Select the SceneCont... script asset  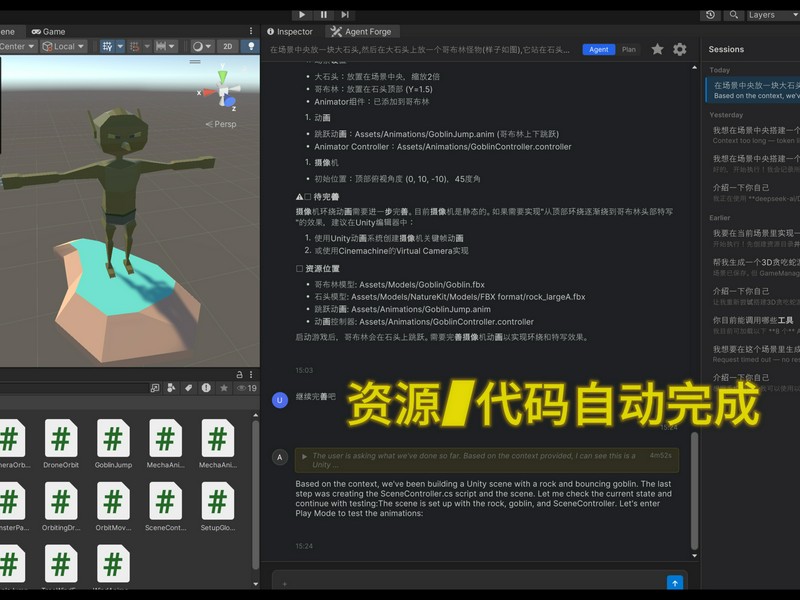point(166,506)
